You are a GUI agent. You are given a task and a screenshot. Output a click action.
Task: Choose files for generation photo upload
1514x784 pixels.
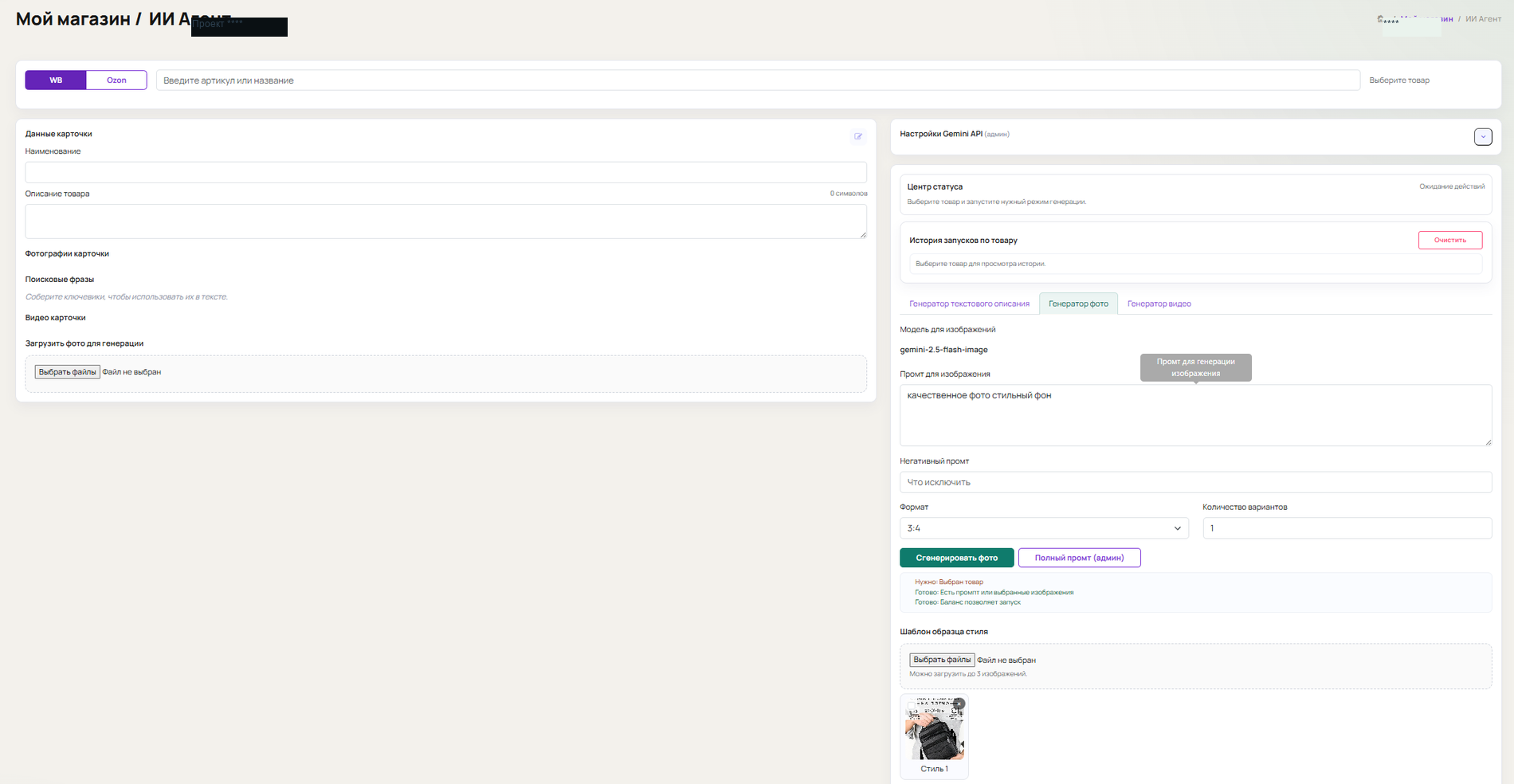pyautogui.click(x=67, y=372)
